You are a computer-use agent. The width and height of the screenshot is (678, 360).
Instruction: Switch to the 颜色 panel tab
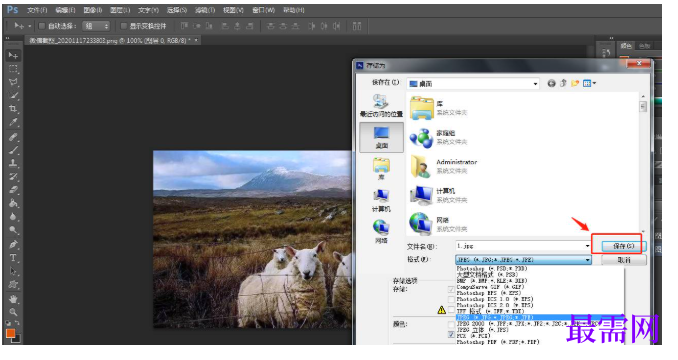click(x=626, y=46)
